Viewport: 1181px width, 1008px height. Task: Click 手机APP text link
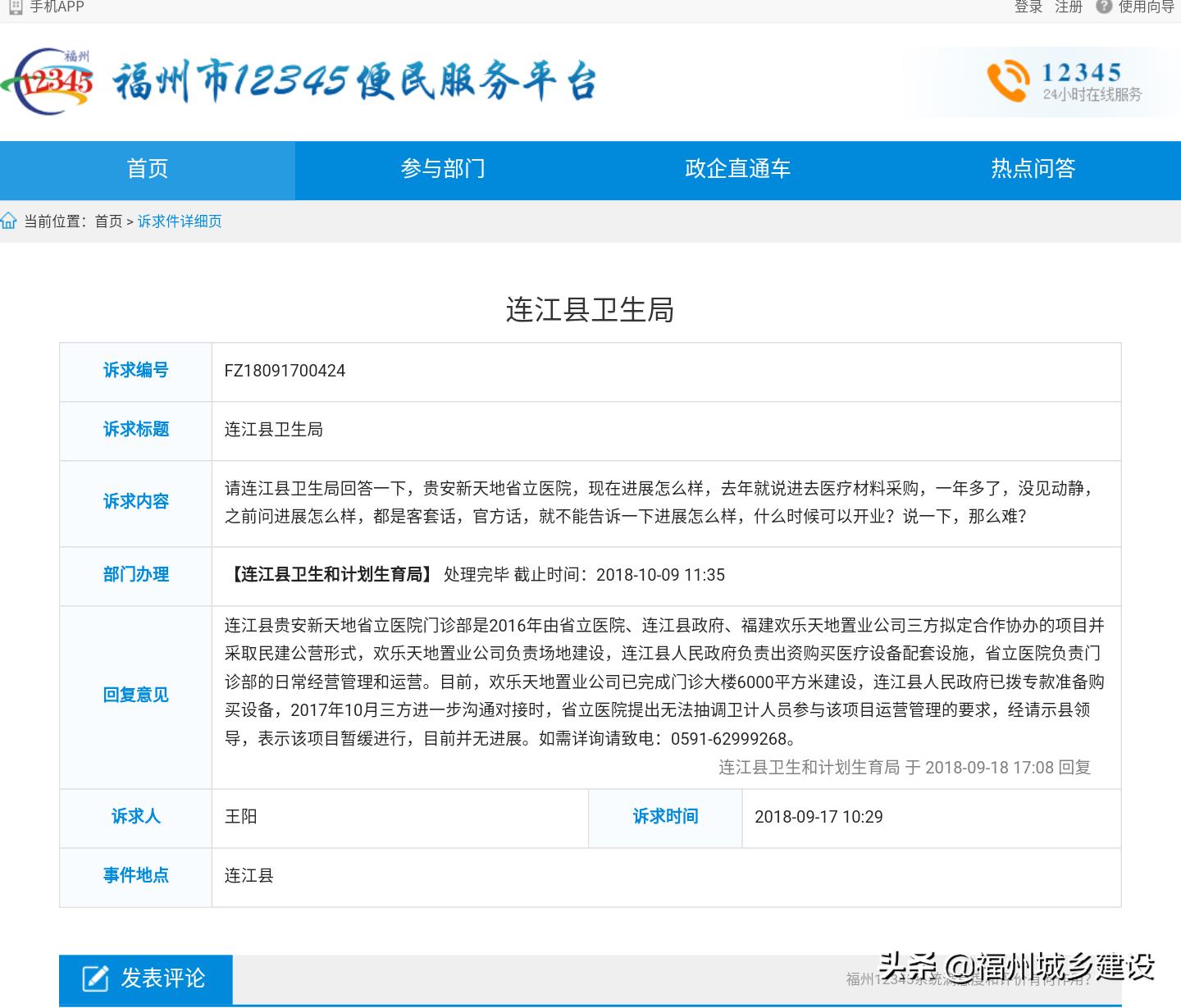pyautogui.click(x=57, y=7)
